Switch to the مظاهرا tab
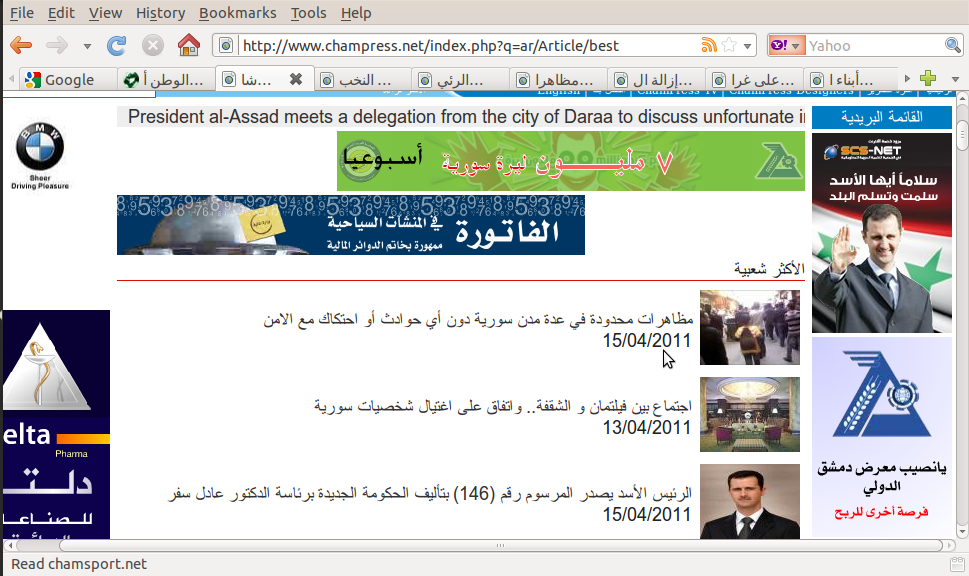 [x=559, y=79]
